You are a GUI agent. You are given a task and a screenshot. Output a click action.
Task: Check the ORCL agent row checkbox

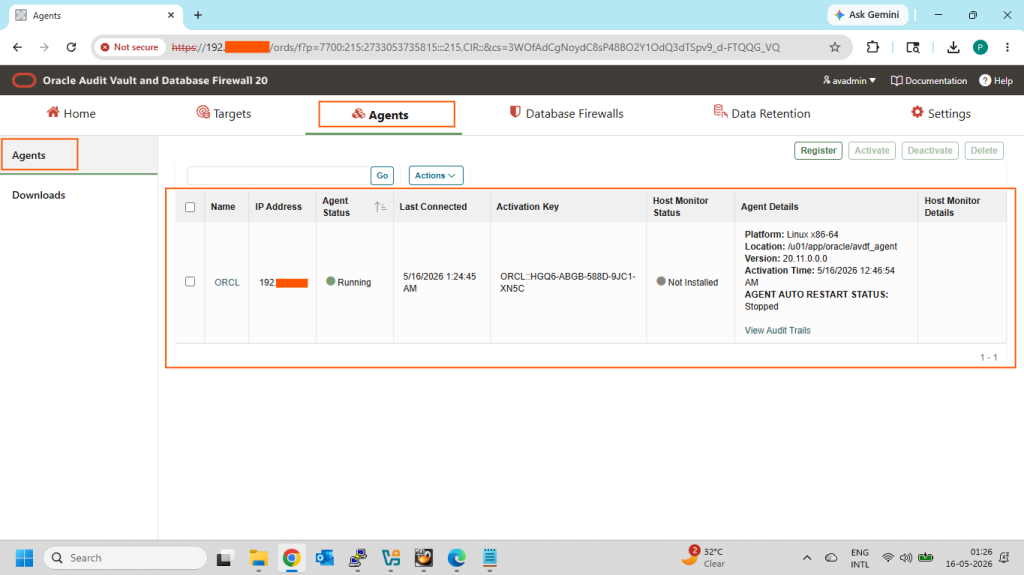(x=190, y=282)
